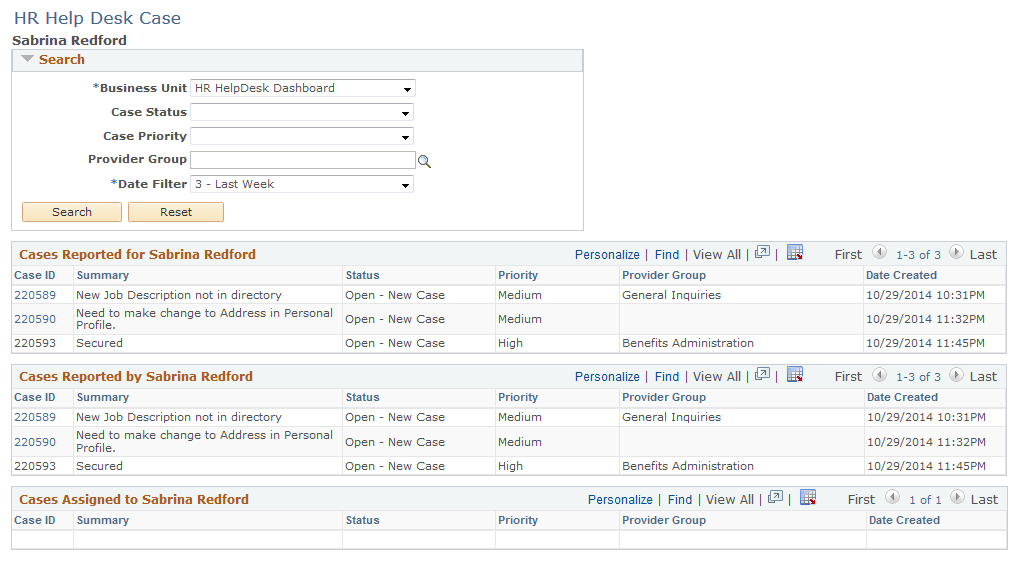
Task: Select Benefits Administration in Cases Reported for
Action: (688, 343)
